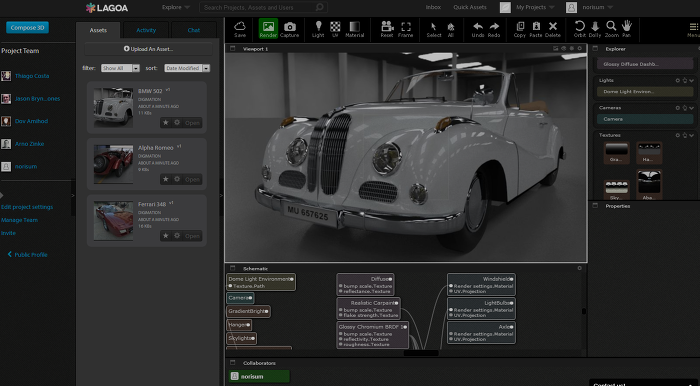Click the Invite link
This screenshot has height=386, width=700.
click(x=8, y=233)
